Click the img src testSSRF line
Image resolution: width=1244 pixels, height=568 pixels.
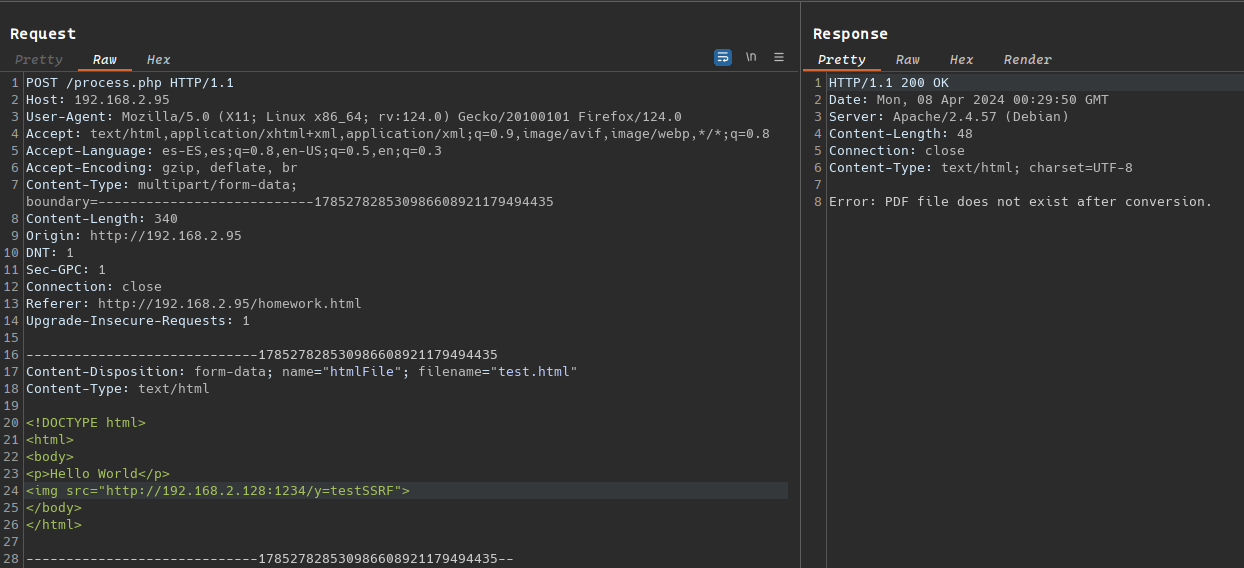[x=218, y=491]
